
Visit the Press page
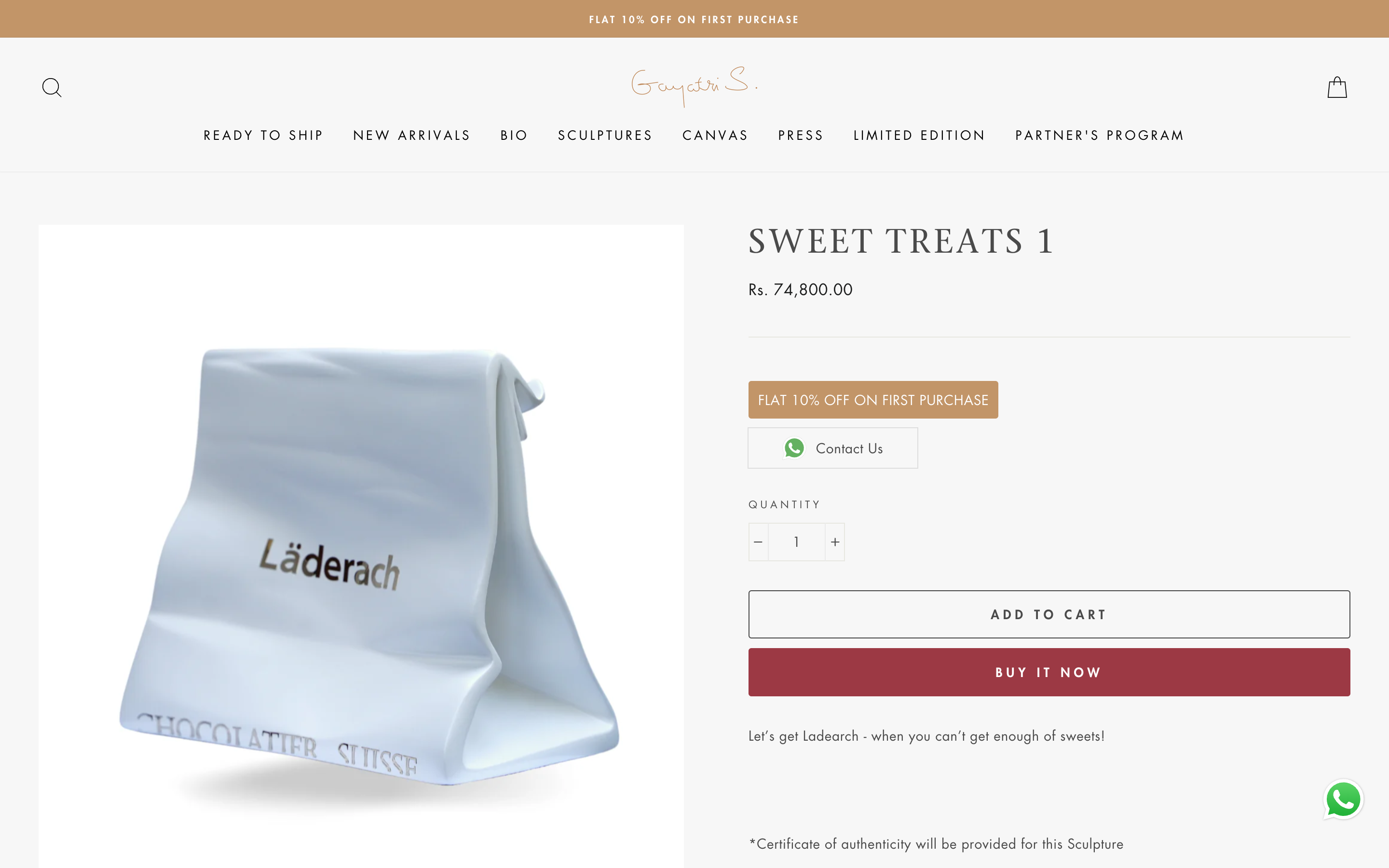point(801,136)
